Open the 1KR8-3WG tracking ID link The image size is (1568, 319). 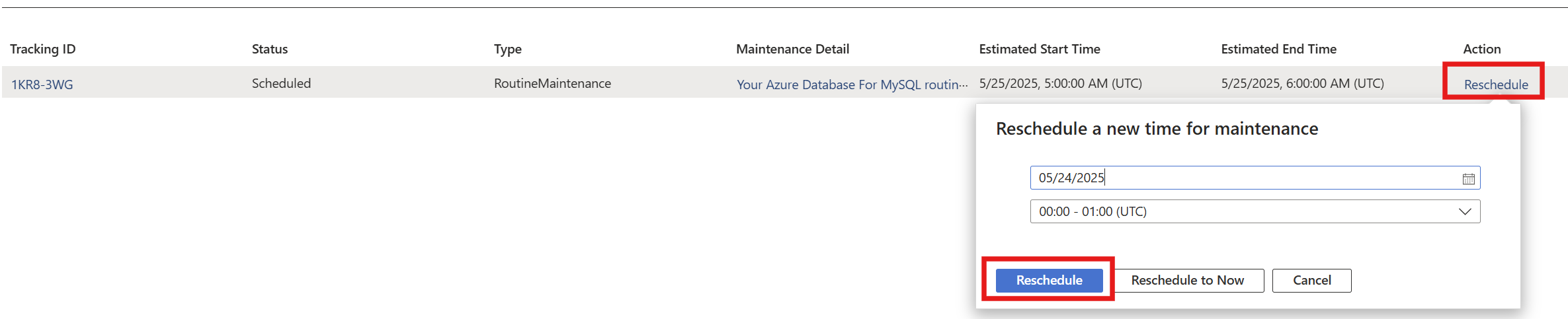pyautogui.click(x=42, y=85)
